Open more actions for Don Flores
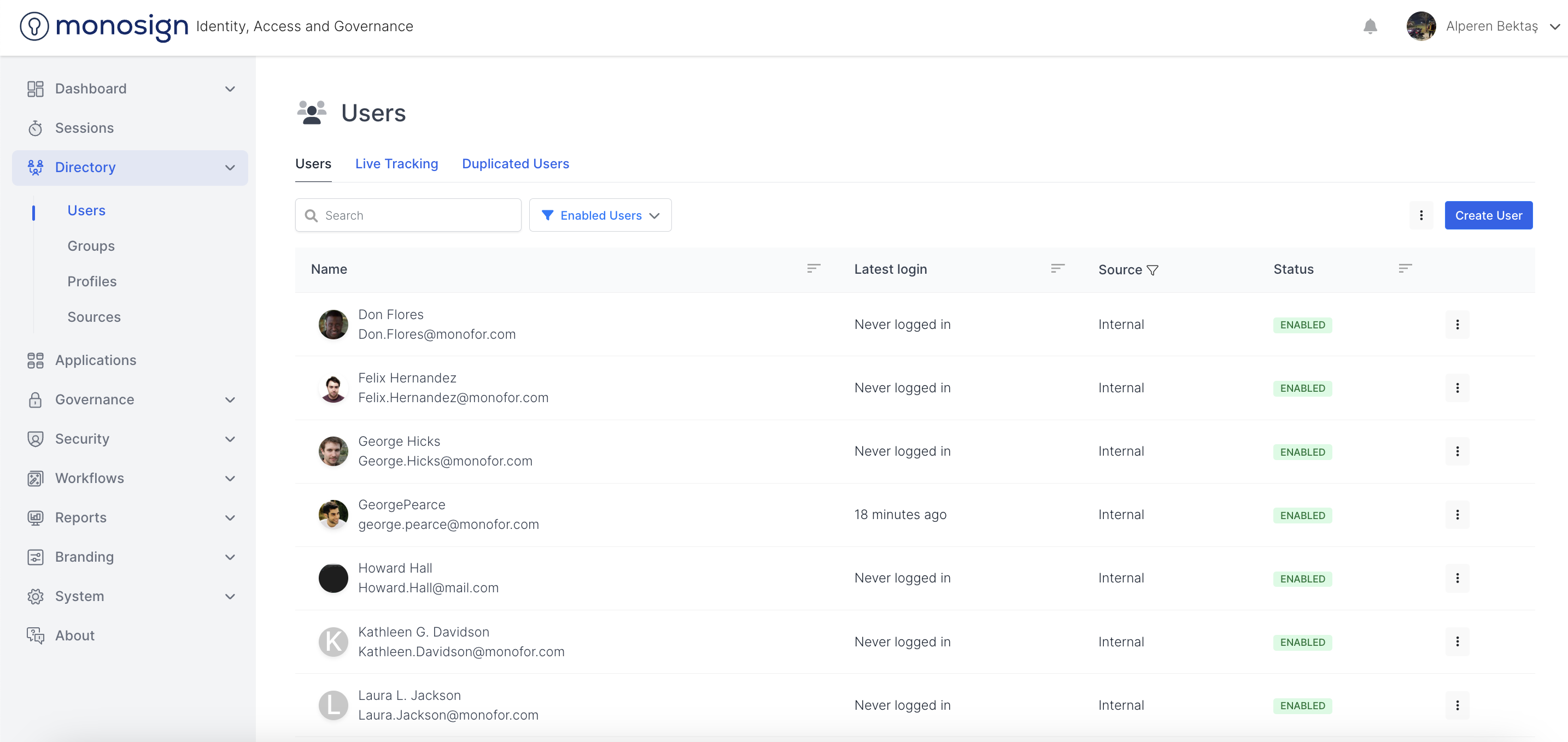Screen dimensions: 1568x742 coord(1456,325)
